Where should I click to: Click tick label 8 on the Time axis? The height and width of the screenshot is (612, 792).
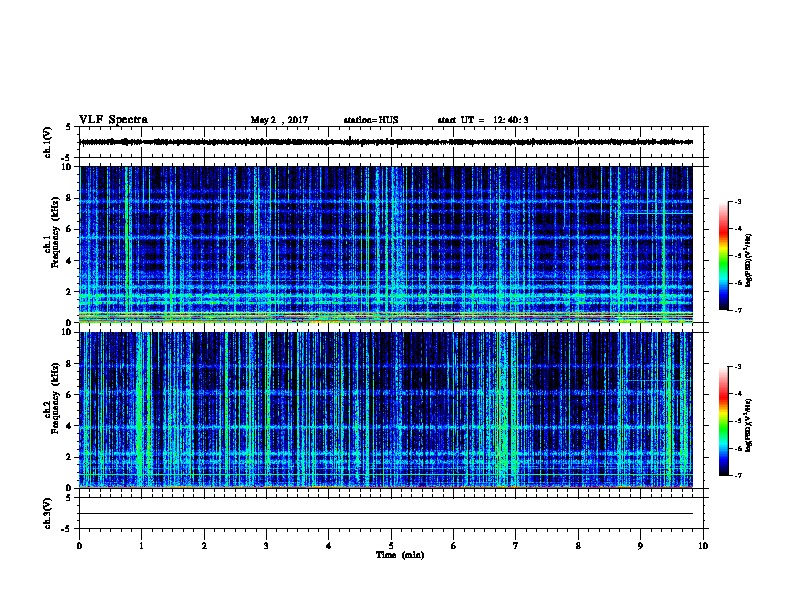[578, 546]
